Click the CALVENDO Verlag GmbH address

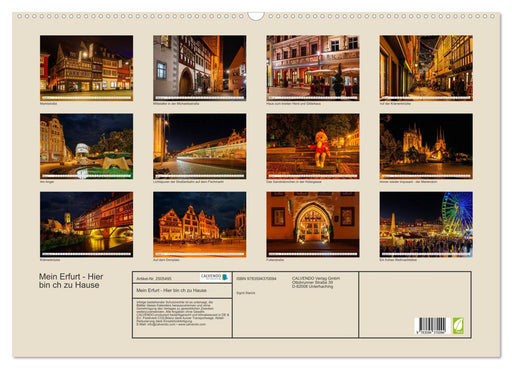[316, 282]
